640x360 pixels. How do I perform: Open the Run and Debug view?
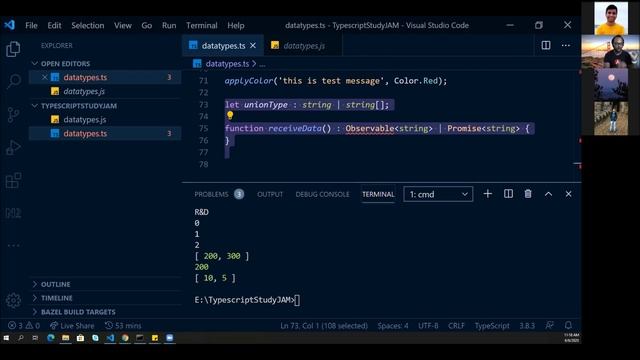[13, 147]
